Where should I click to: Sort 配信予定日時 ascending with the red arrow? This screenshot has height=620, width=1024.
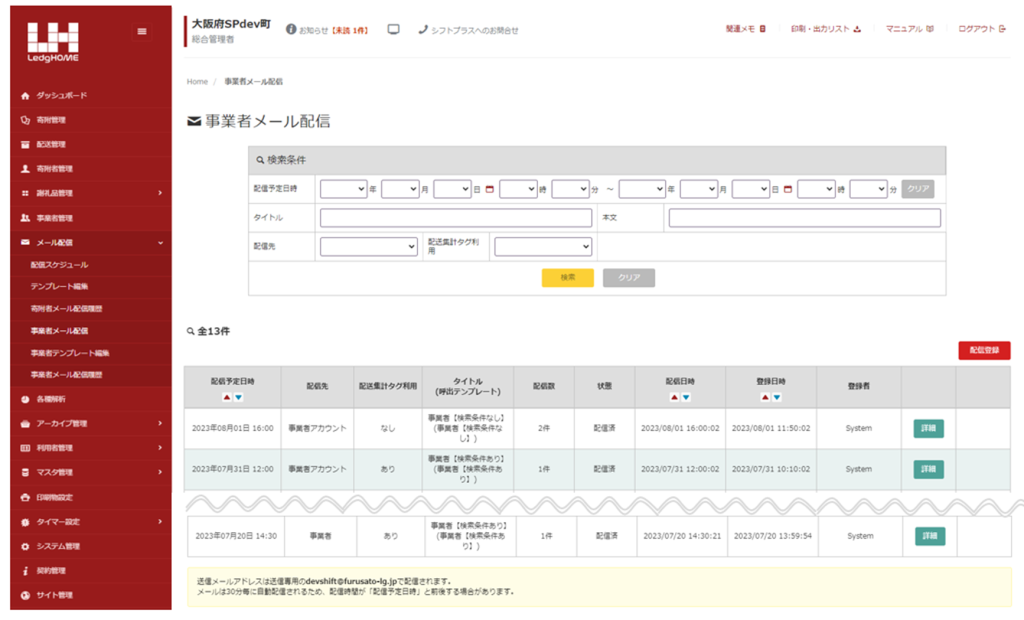(x=226, y=397)
